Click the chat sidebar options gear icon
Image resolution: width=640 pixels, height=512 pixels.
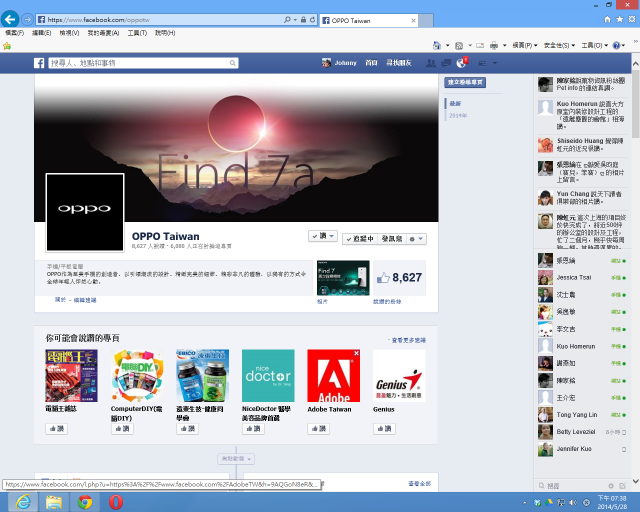tap(611, 486)
